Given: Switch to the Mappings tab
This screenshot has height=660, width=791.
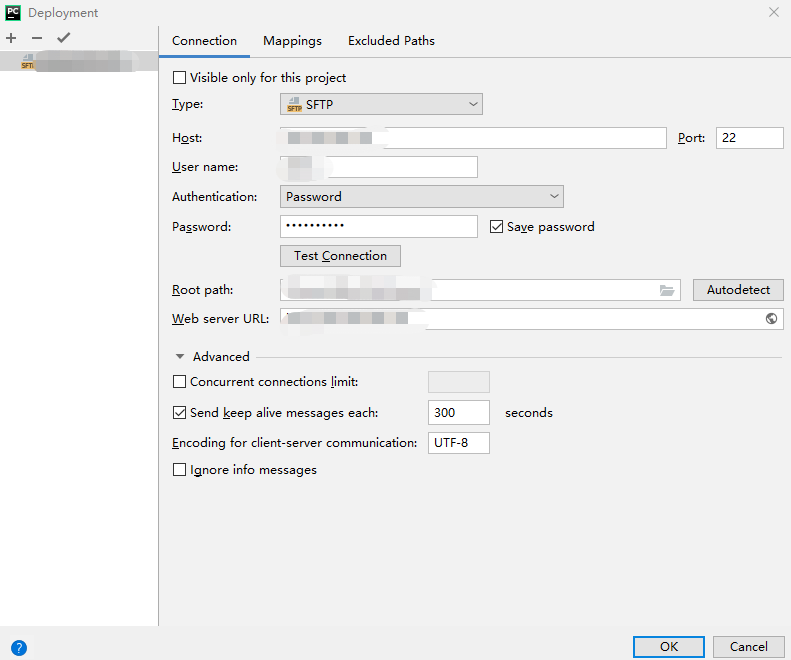Looking at the screenshot, I should (292, 41).
